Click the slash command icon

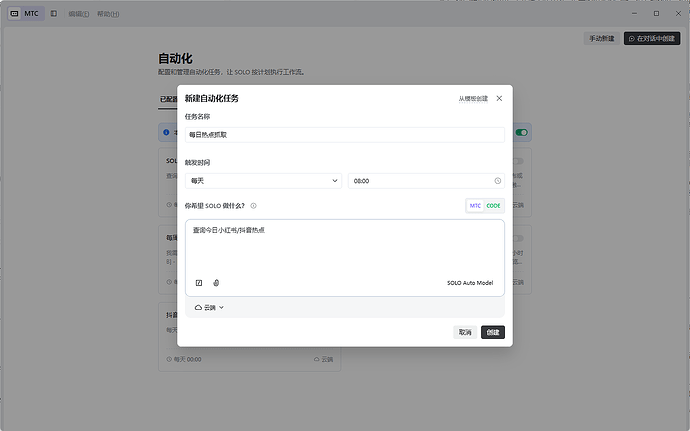[199, 283]
